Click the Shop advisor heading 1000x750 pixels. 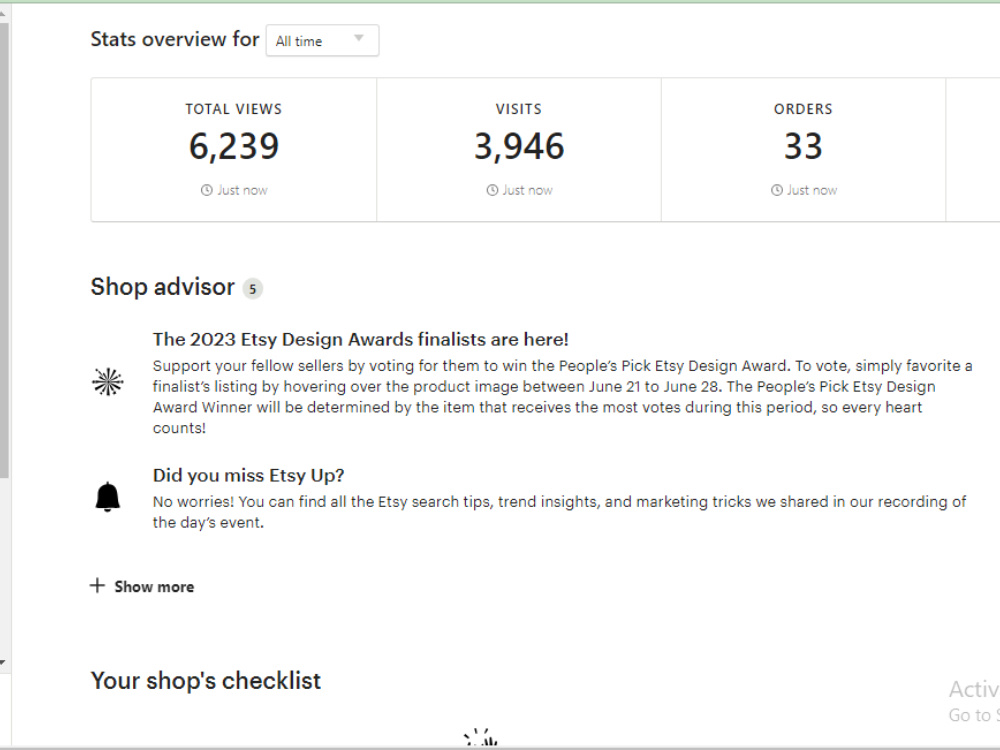(163, 287)
